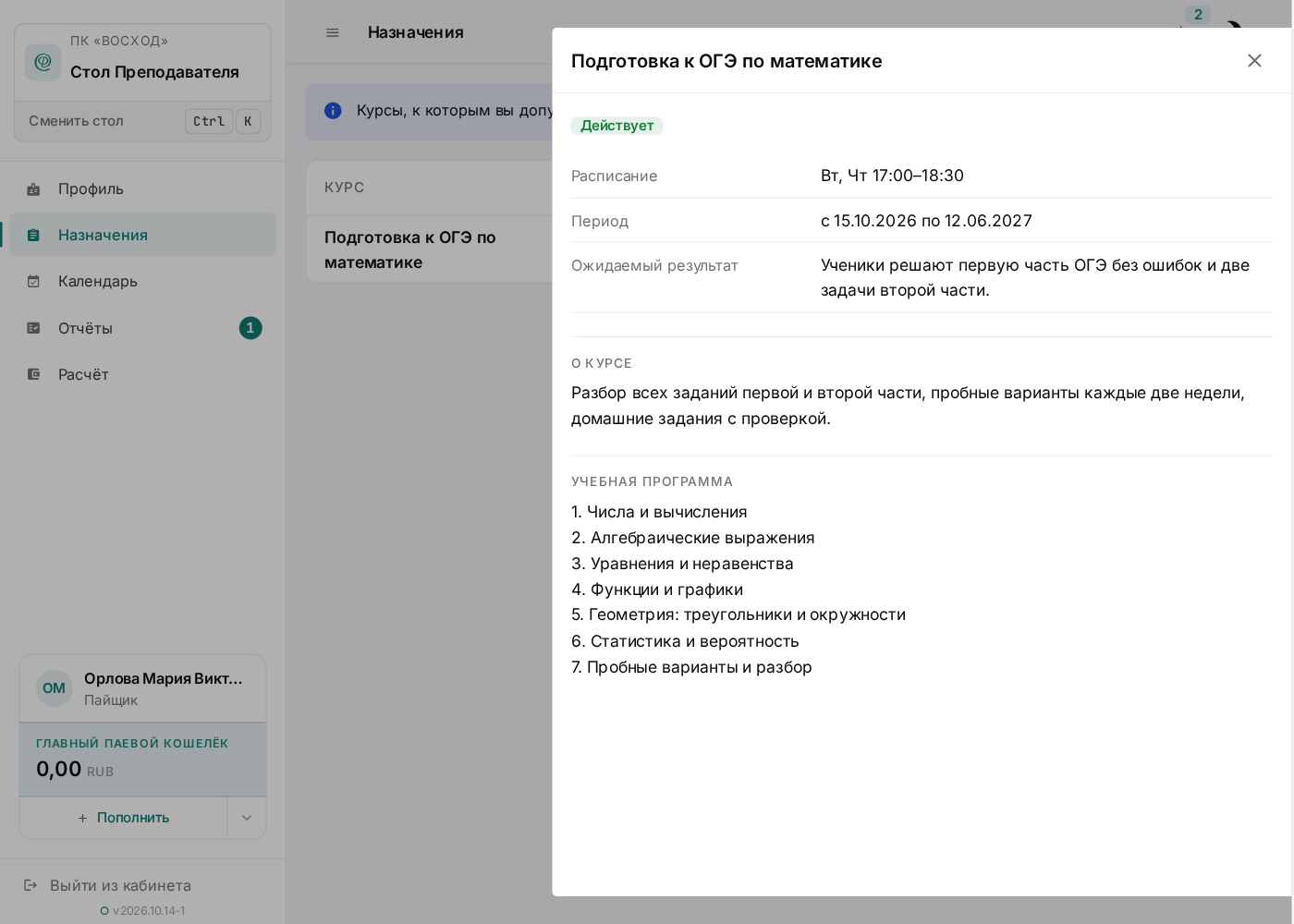Select program item 2. Алгебраические выражения
The image size is (1294, 924).
click(x=693, y=538)
